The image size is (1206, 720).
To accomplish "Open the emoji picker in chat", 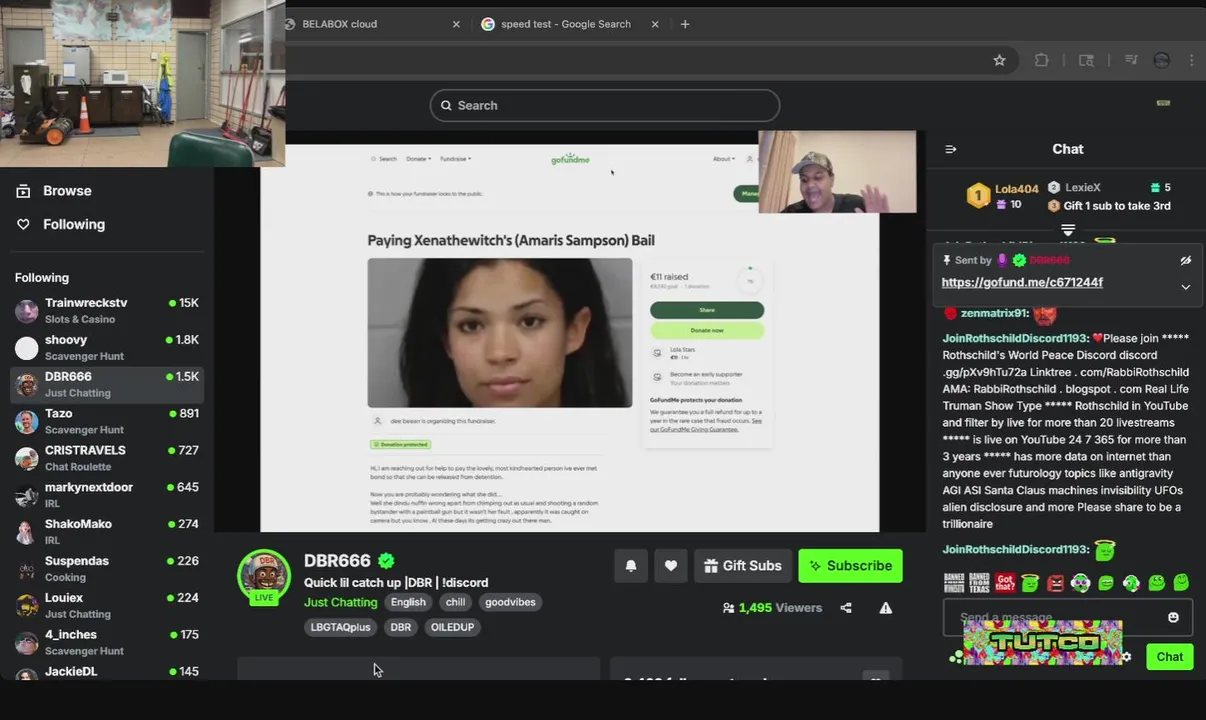I will tap(1173, 618).
